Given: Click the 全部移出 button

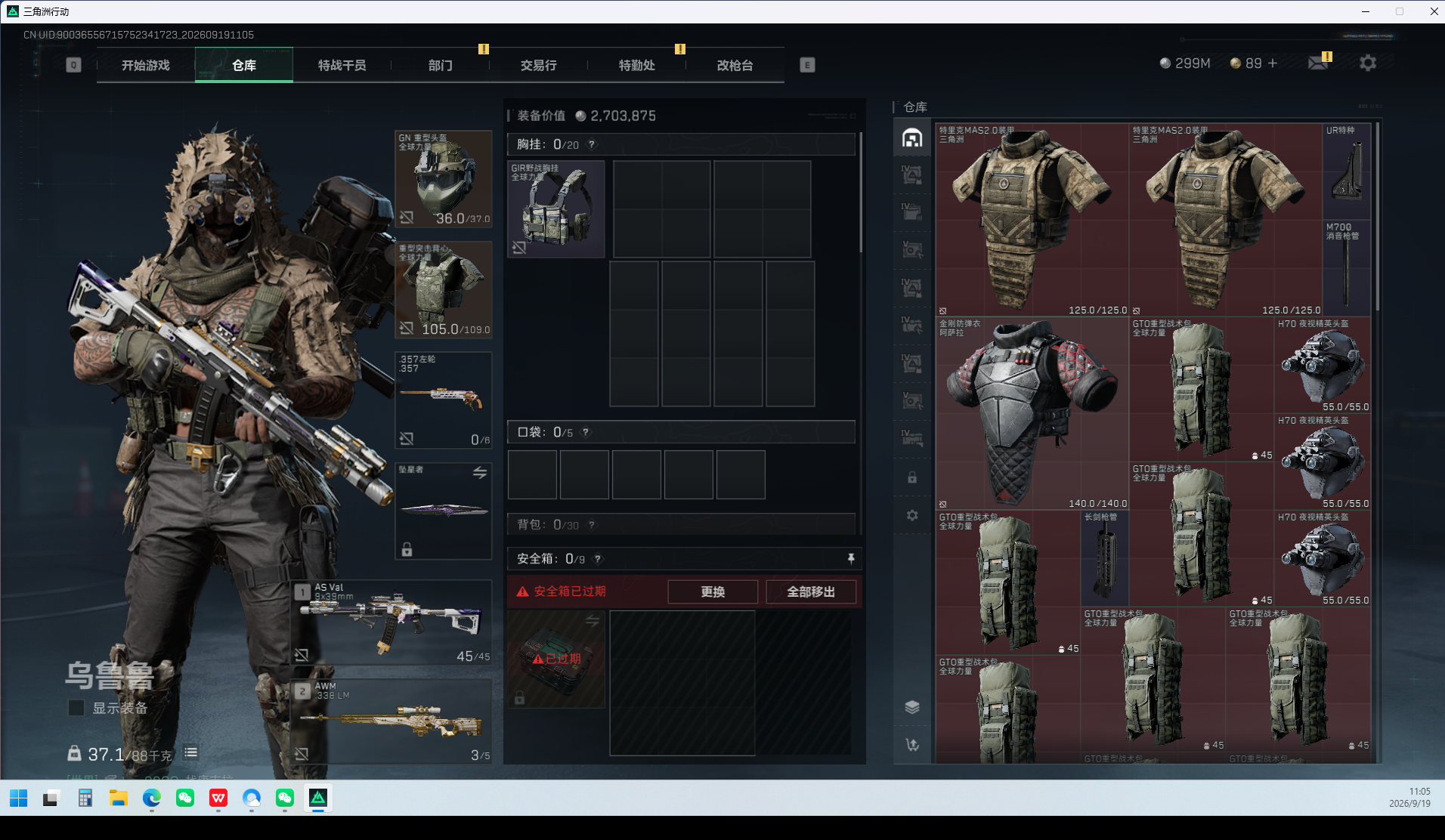Looking at the screenshot, I should click(x=811, y=591).
